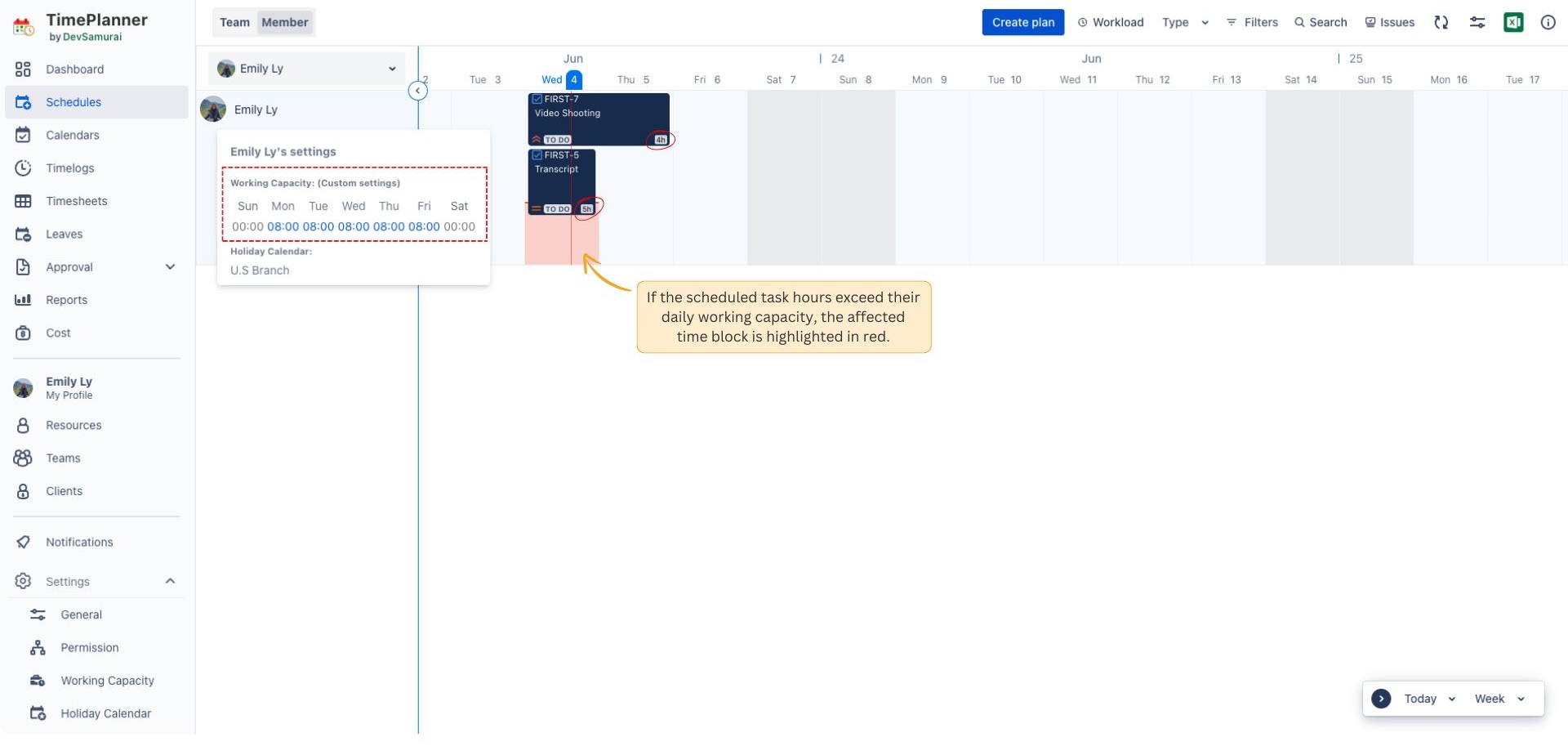Open the Cost page
This screenshot has height=746, width=1568.
point(58,333)
